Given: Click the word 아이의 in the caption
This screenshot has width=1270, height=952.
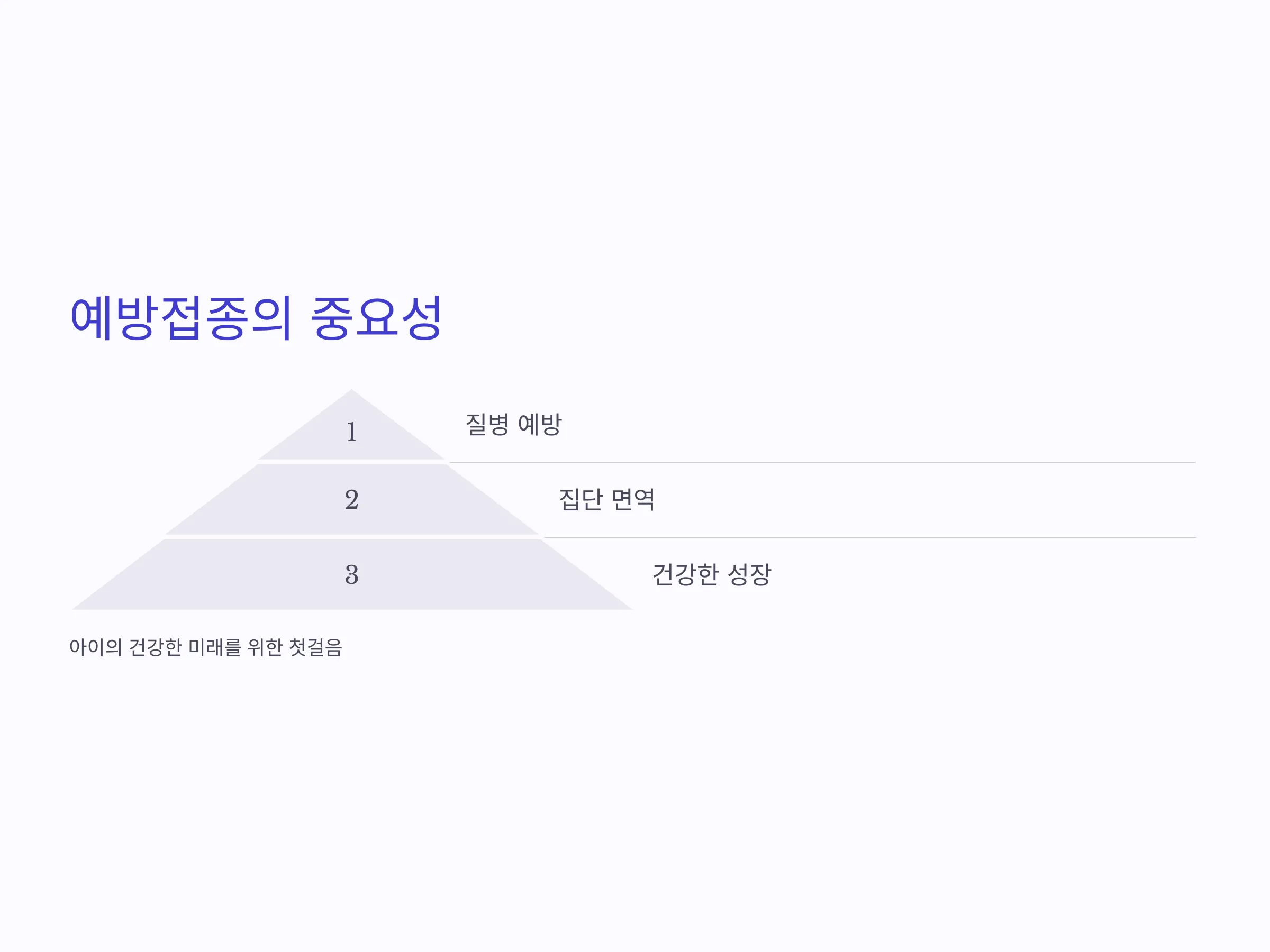Looking at the screenshot, I should pos(95,647).
